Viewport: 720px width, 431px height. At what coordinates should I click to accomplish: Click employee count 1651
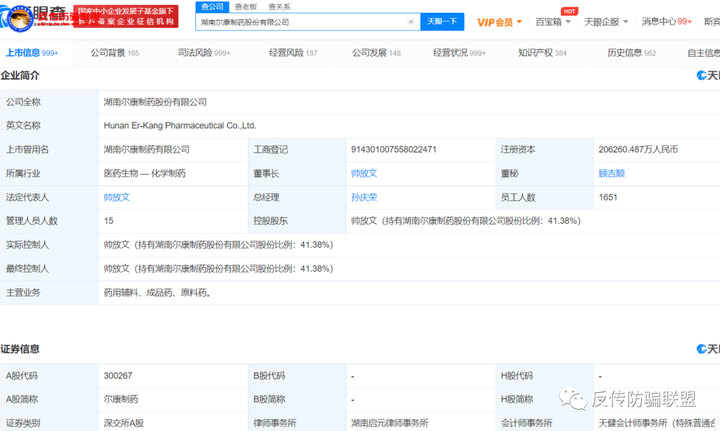click(608, 197)
